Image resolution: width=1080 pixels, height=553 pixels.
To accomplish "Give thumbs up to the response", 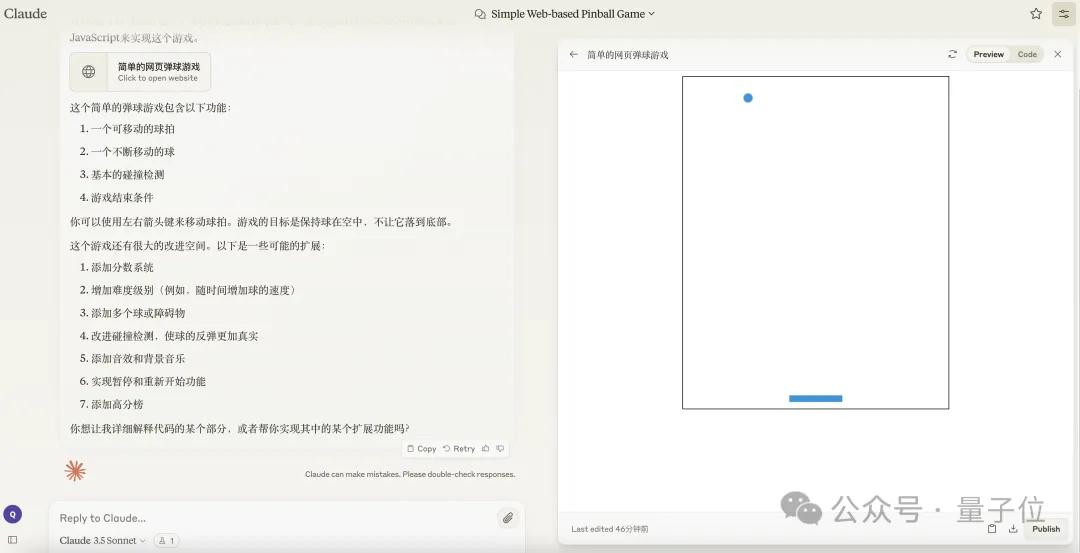I will pos(486,449).
